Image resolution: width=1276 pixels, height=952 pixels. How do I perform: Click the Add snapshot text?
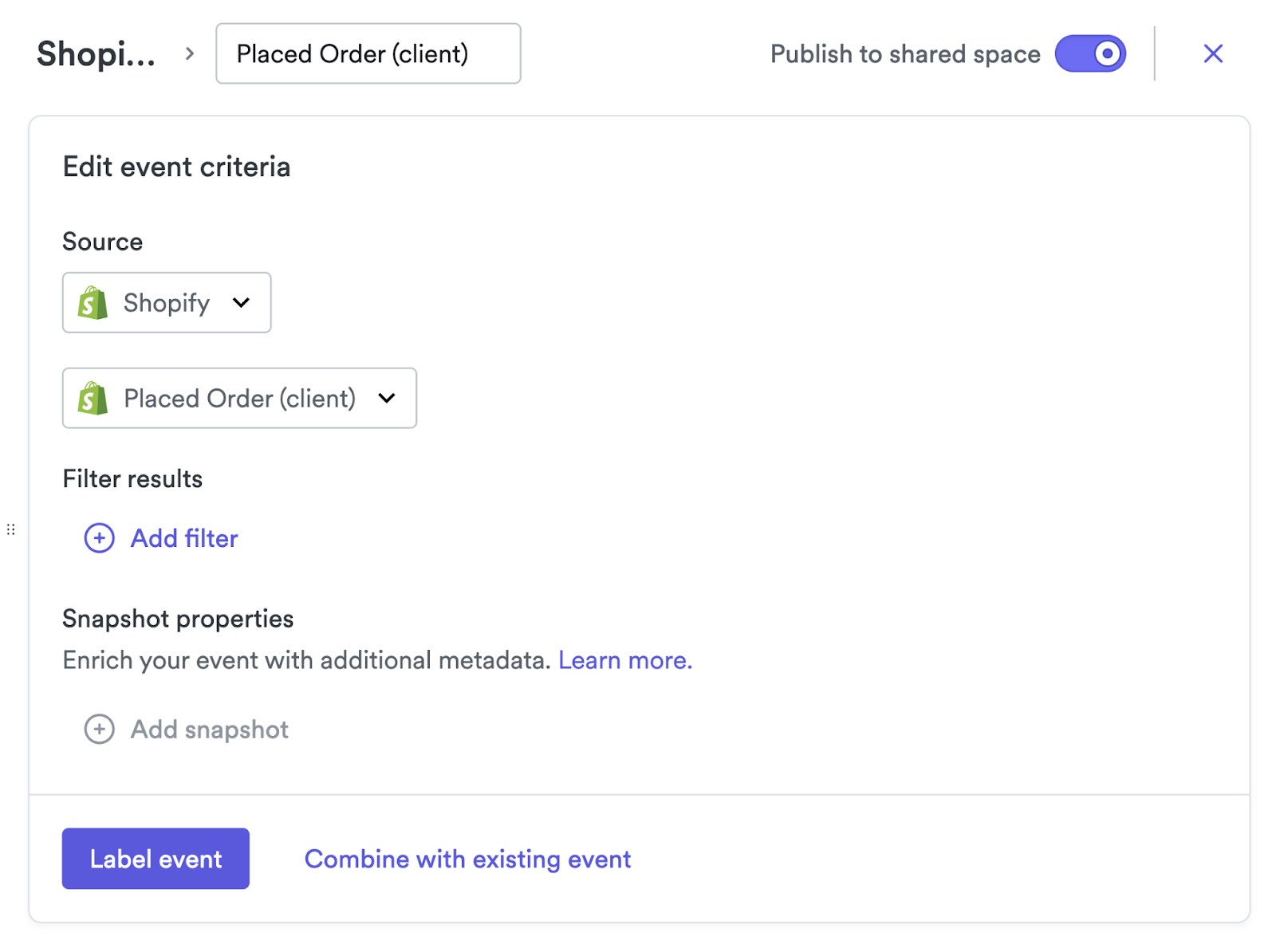210,730
